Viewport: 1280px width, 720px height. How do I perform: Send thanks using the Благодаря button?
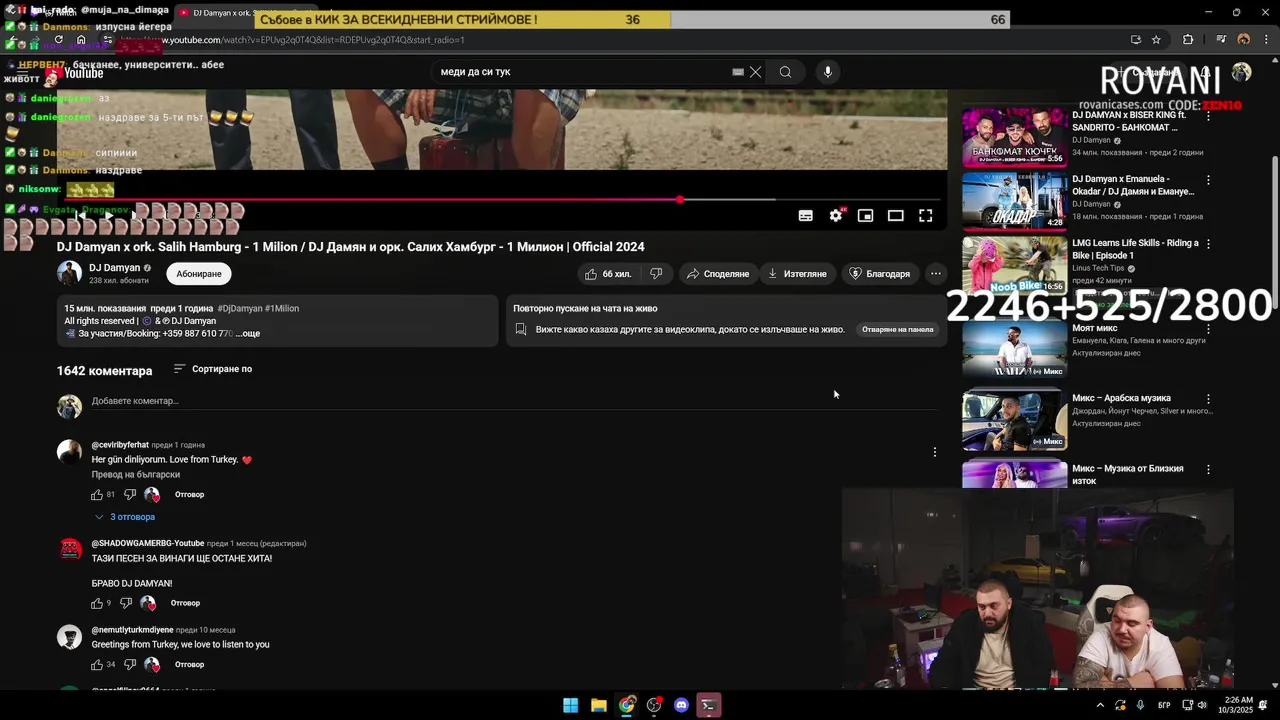[879, 274]
